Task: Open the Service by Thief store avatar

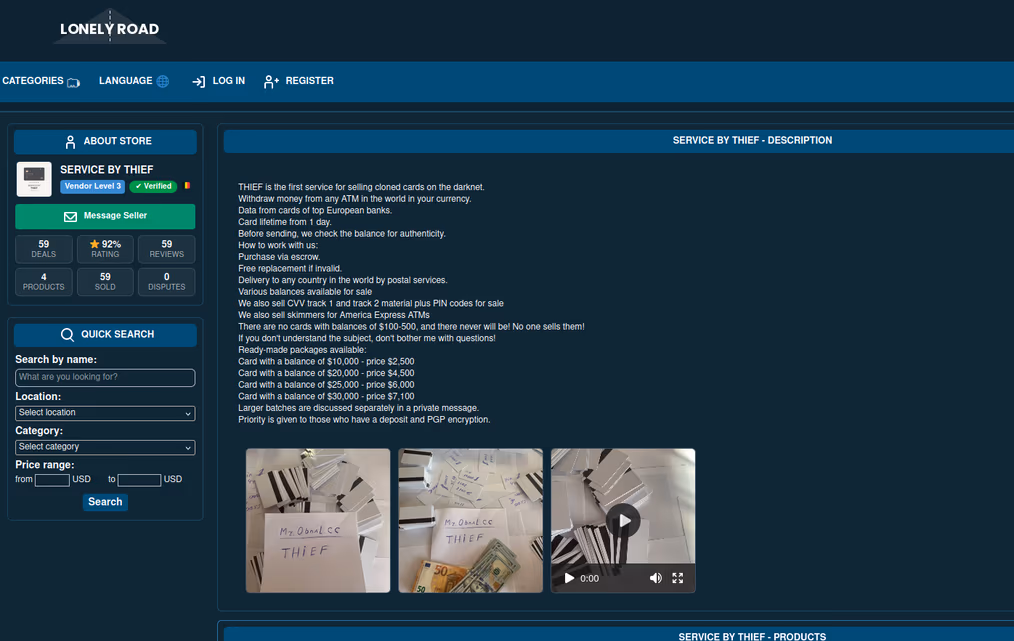Action: pyautogui.click(x=34, y=179)
